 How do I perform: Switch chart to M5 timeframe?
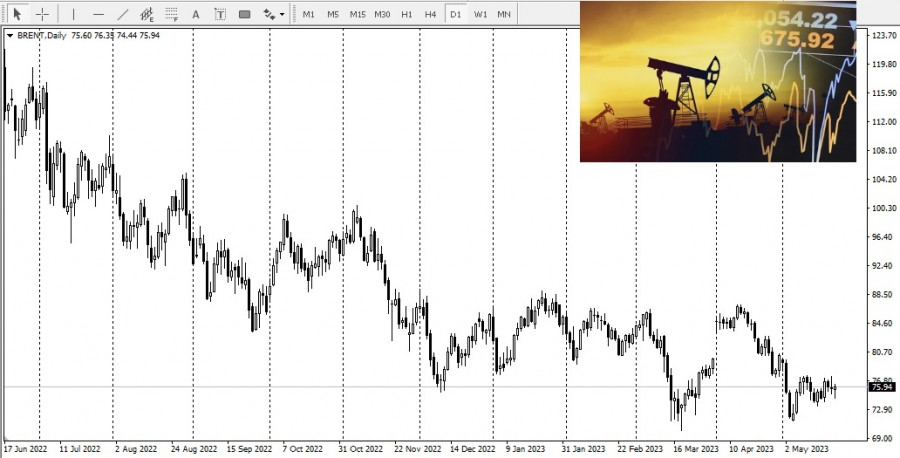coord(333,14)
